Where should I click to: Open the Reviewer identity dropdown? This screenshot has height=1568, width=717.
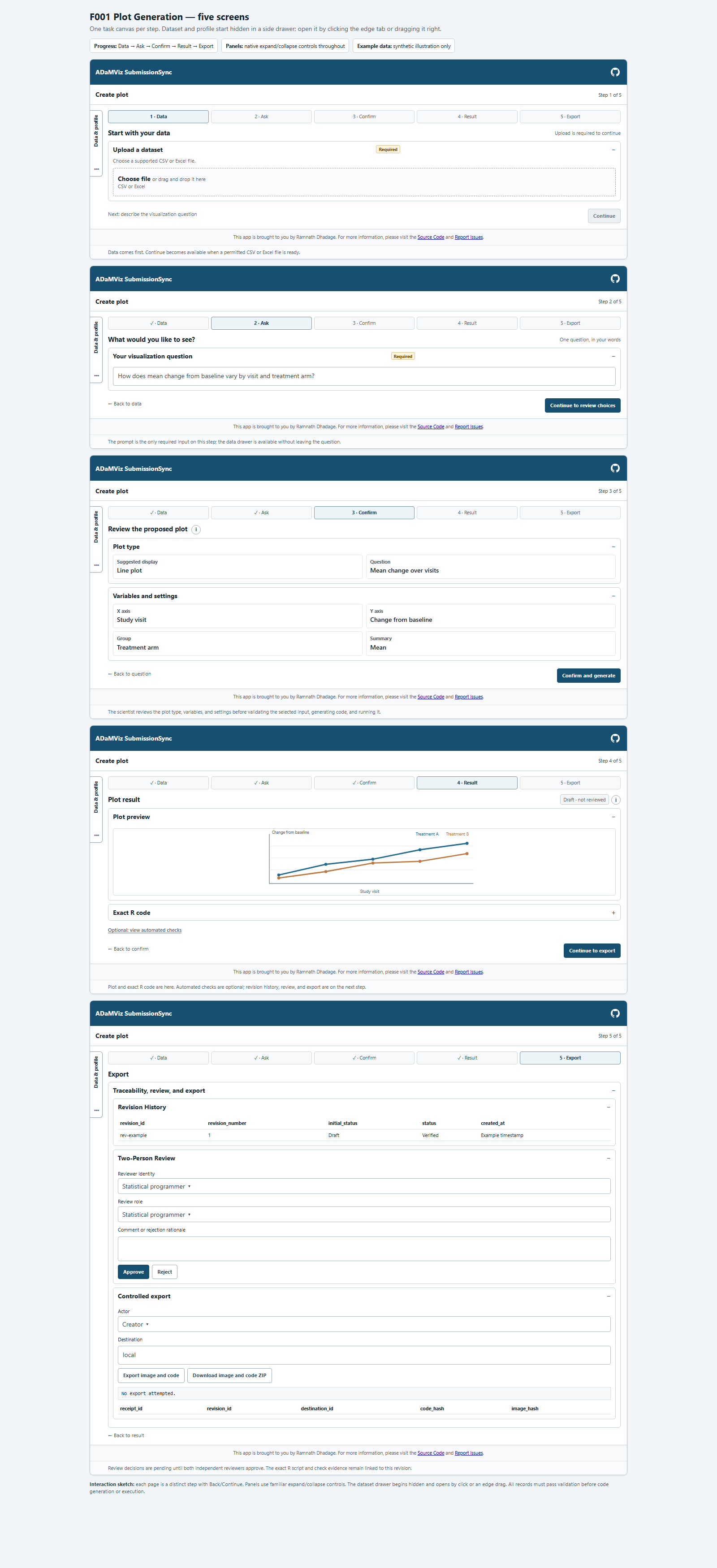click(364, 1186)
